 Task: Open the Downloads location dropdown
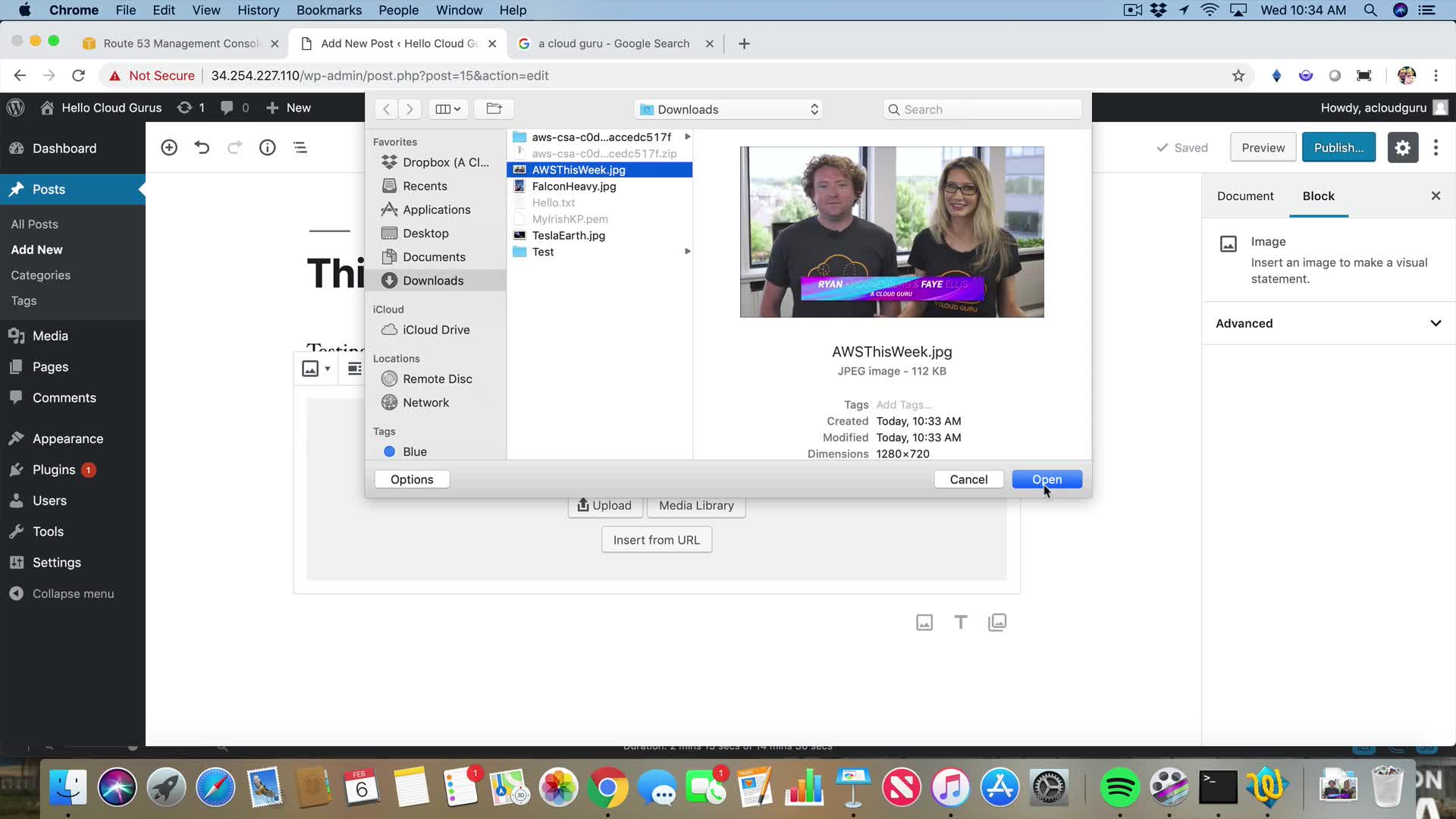click(x=729, y=109)
